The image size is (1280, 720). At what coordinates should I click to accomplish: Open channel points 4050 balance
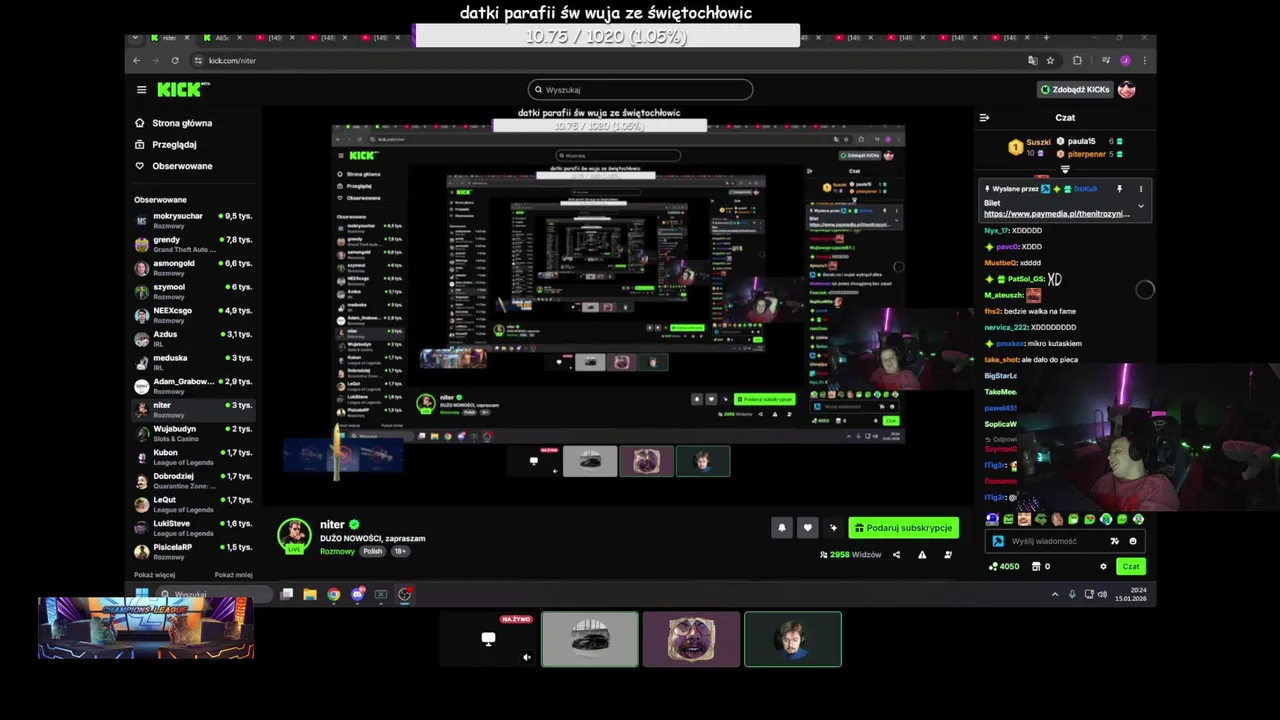click(1003, 566)
